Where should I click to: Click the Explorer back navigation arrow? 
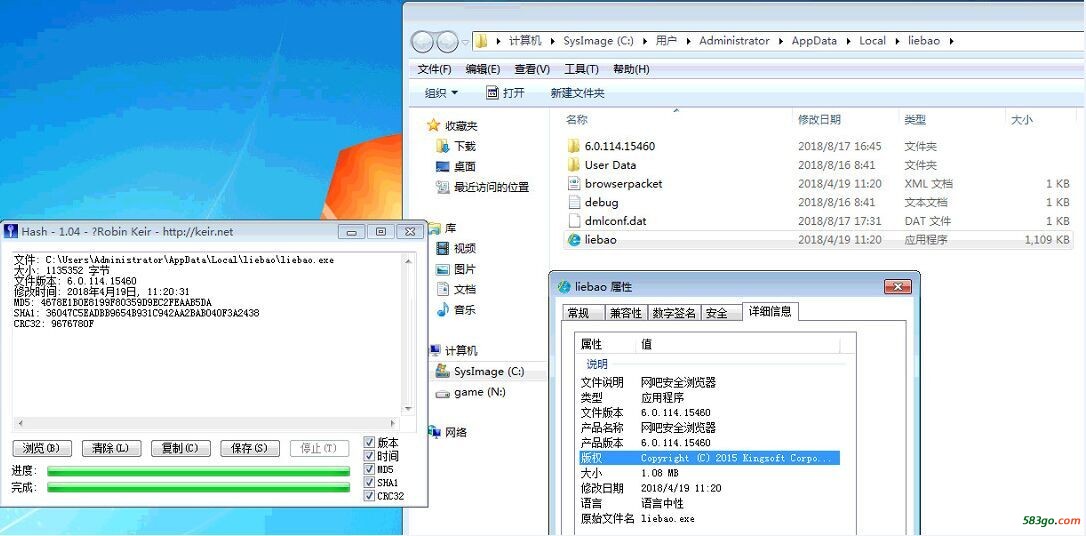pyautogui.click(x=423, y=42)
